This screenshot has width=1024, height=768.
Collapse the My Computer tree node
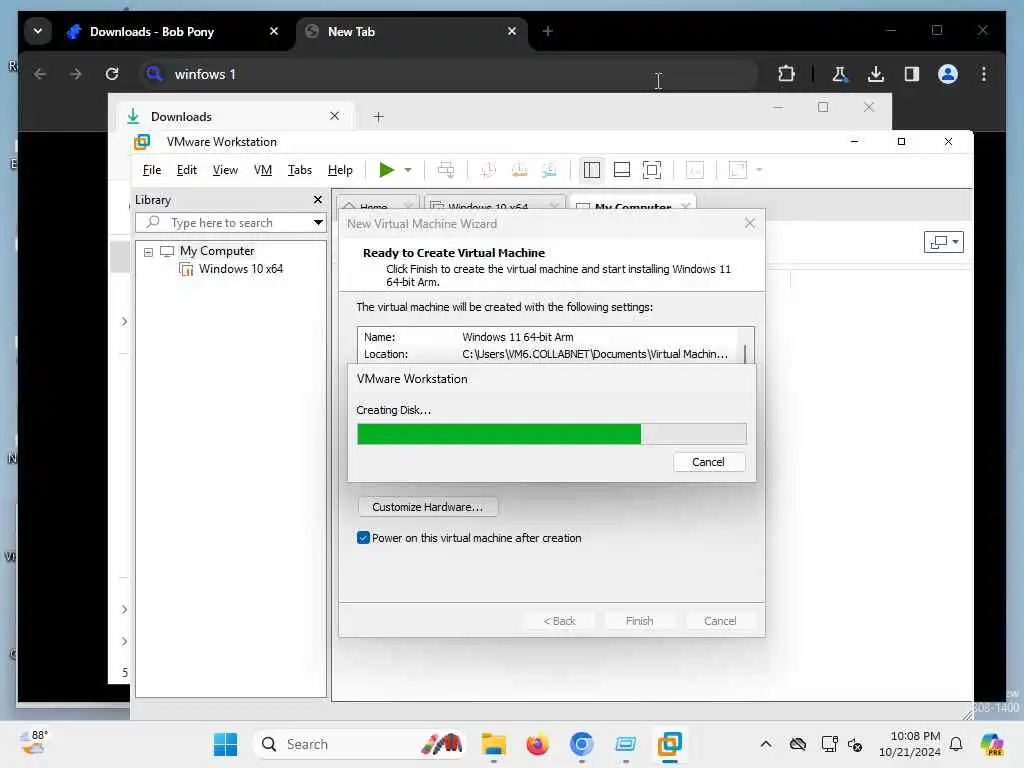(x=148, y=252)
